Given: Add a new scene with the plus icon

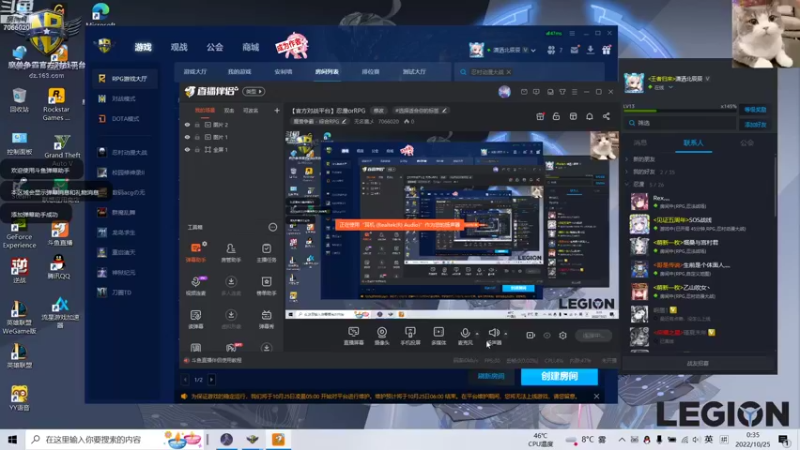Looking at the screenshot, I should (277, 110).
